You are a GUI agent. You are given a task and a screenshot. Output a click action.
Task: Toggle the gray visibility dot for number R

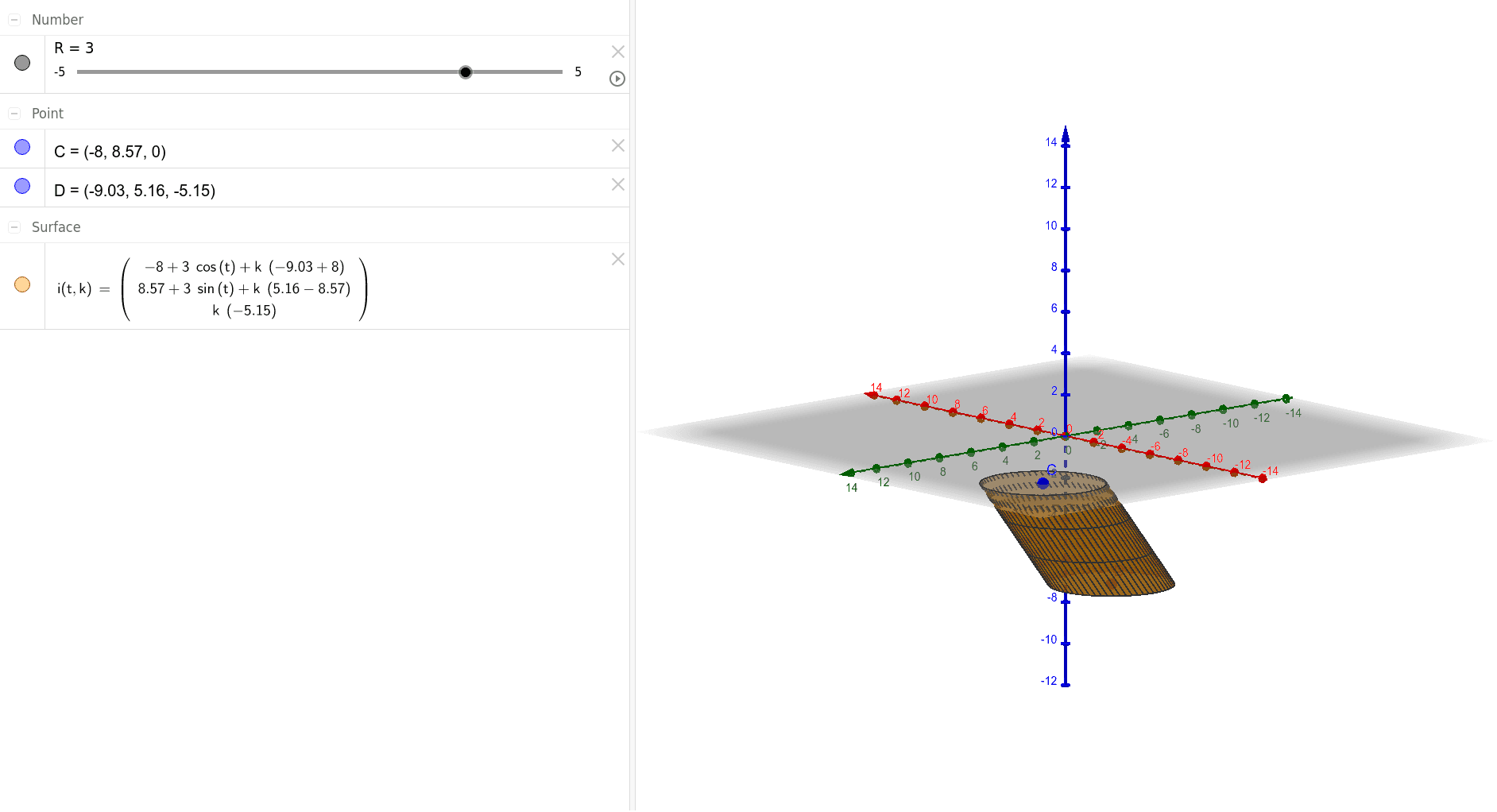[22, 62]
